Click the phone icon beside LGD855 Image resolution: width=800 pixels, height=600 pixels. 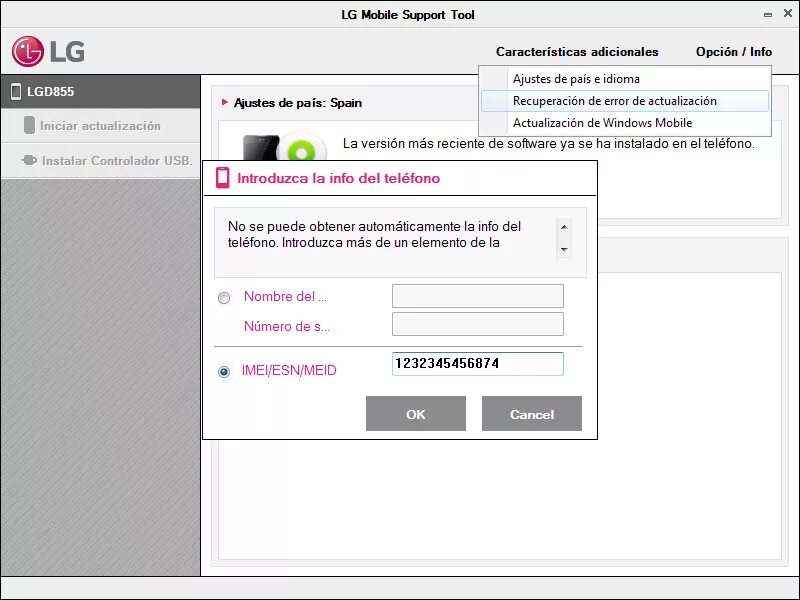point(16,91)
